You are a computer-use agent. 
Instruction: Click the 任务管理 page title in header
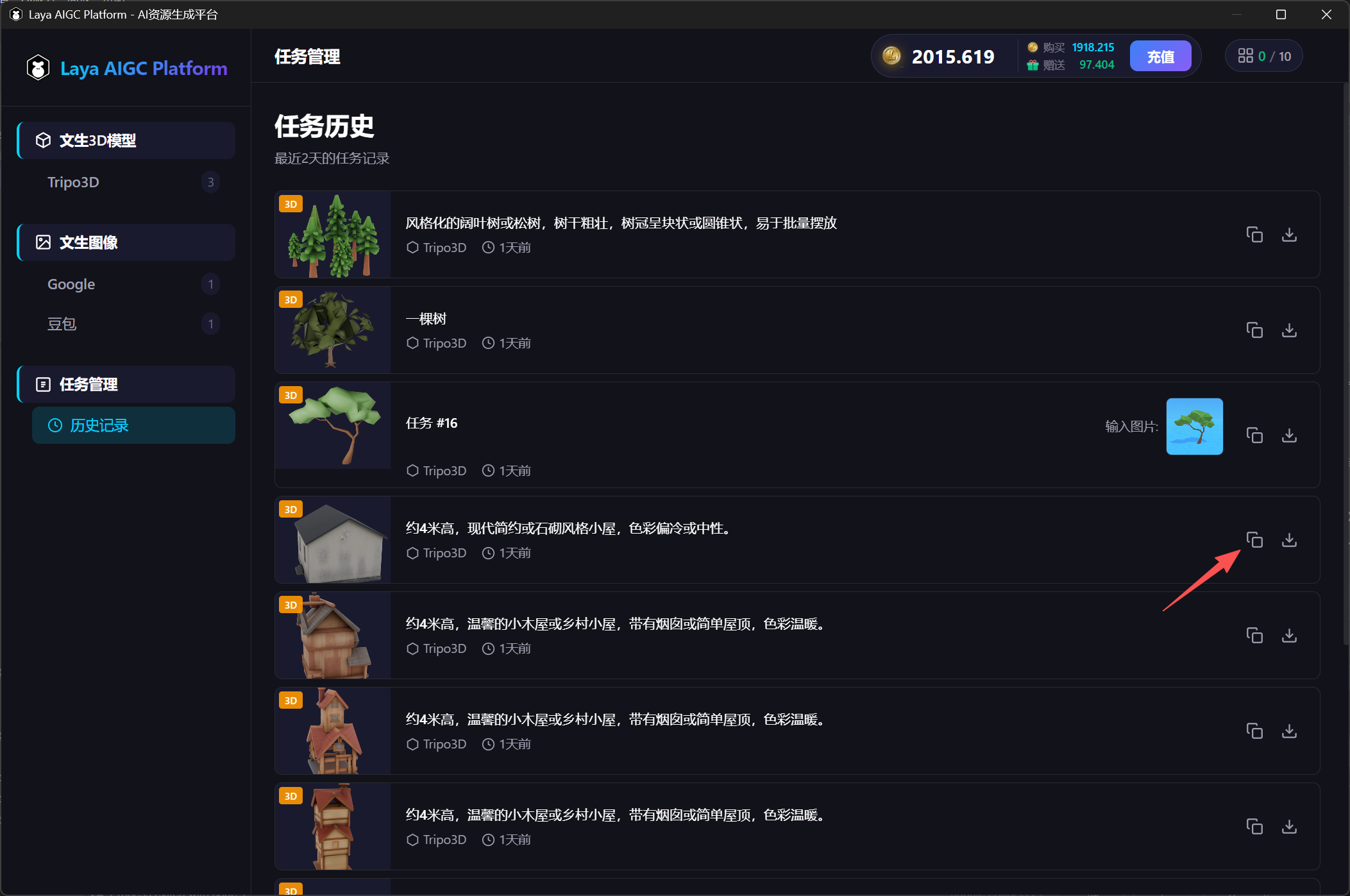click(307, 56)
